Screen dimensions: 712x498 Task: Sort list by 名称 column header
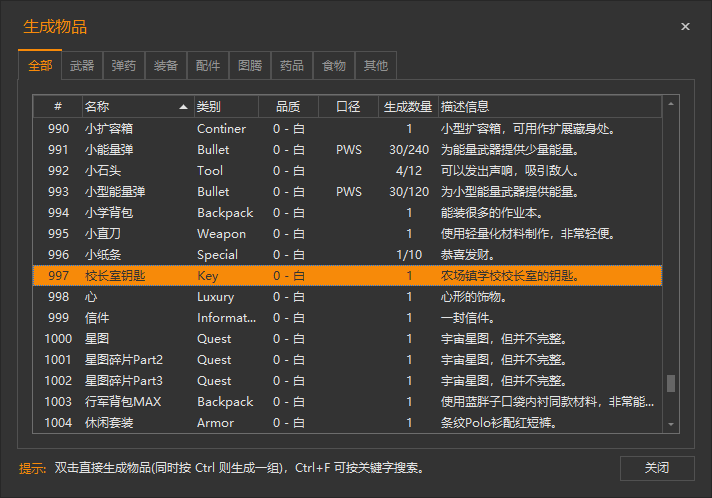(x=136, y=106)
